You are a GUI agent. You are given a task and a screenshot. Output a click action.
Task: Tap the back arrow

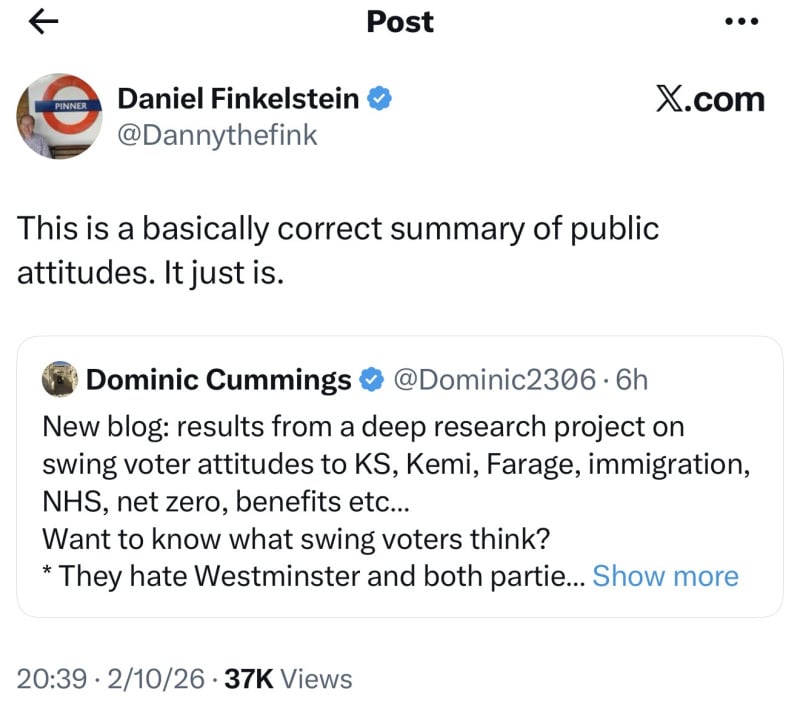[x=46, y=24]
